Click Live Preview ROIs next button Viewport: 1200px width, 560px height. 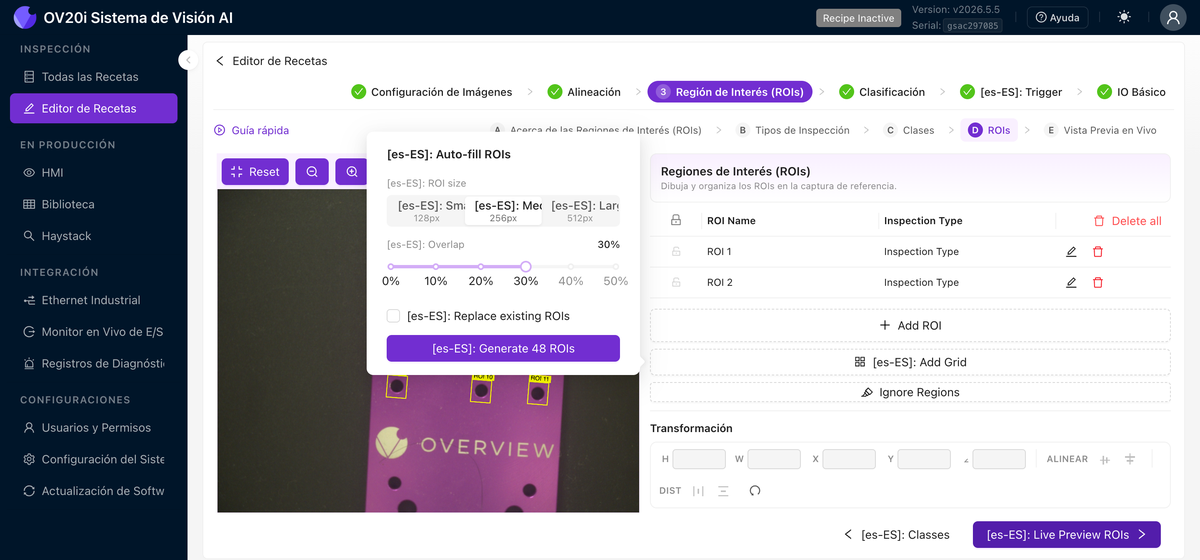1066,535
